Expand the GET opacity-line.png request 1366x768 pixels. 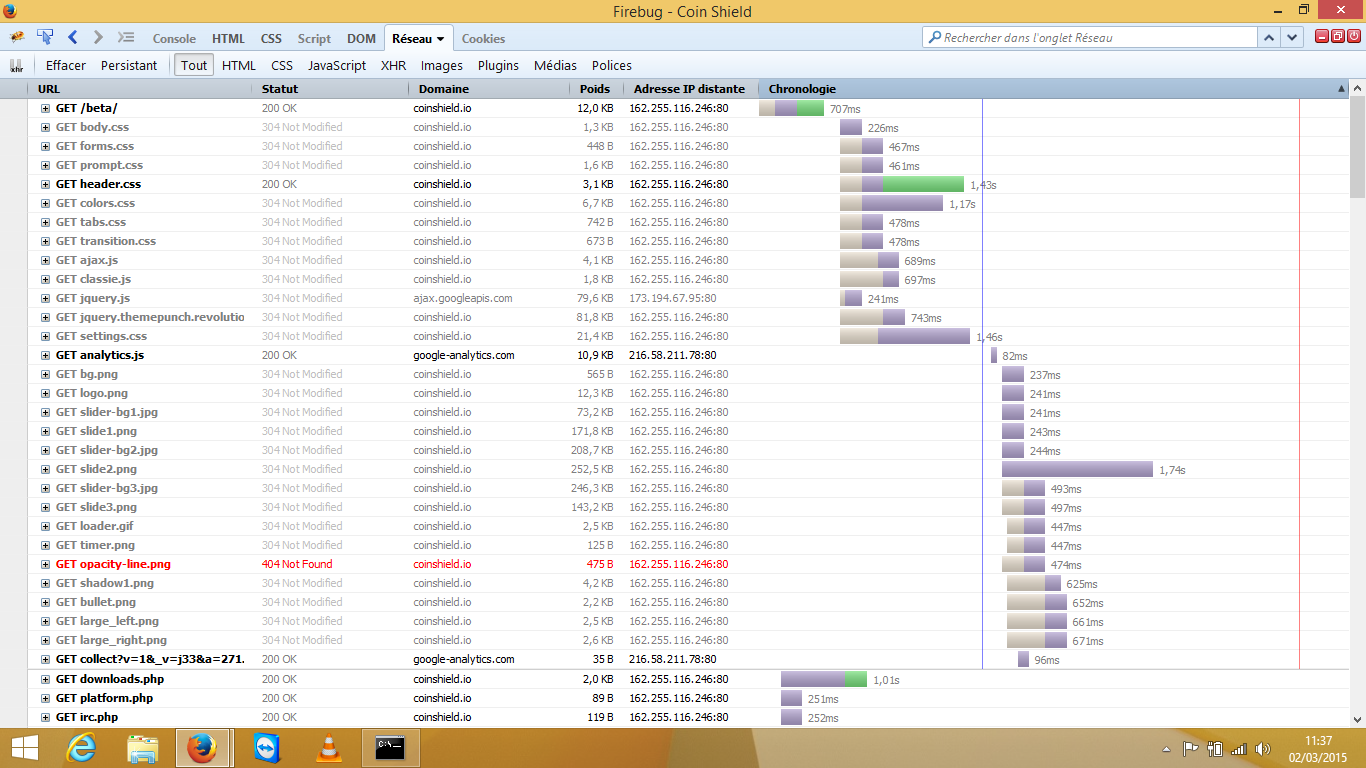[45, 564]
